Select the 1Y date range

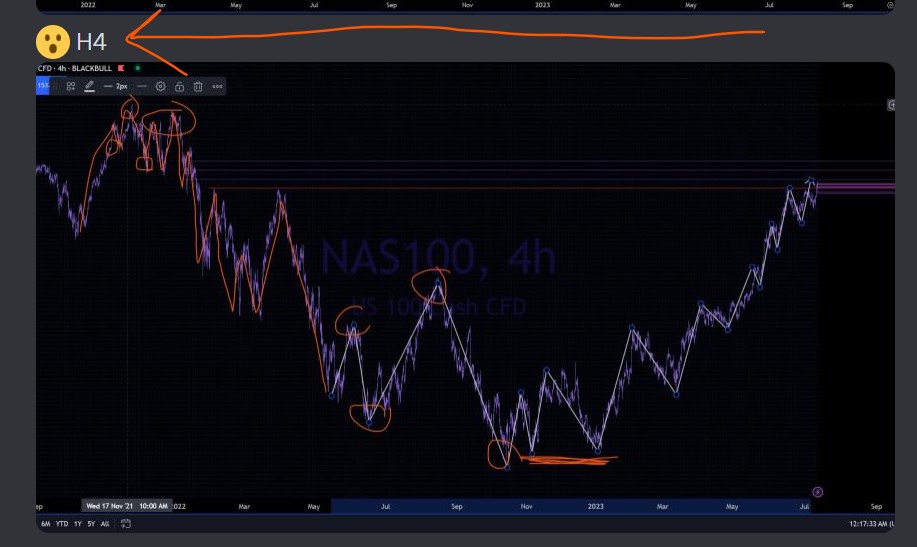78,524
